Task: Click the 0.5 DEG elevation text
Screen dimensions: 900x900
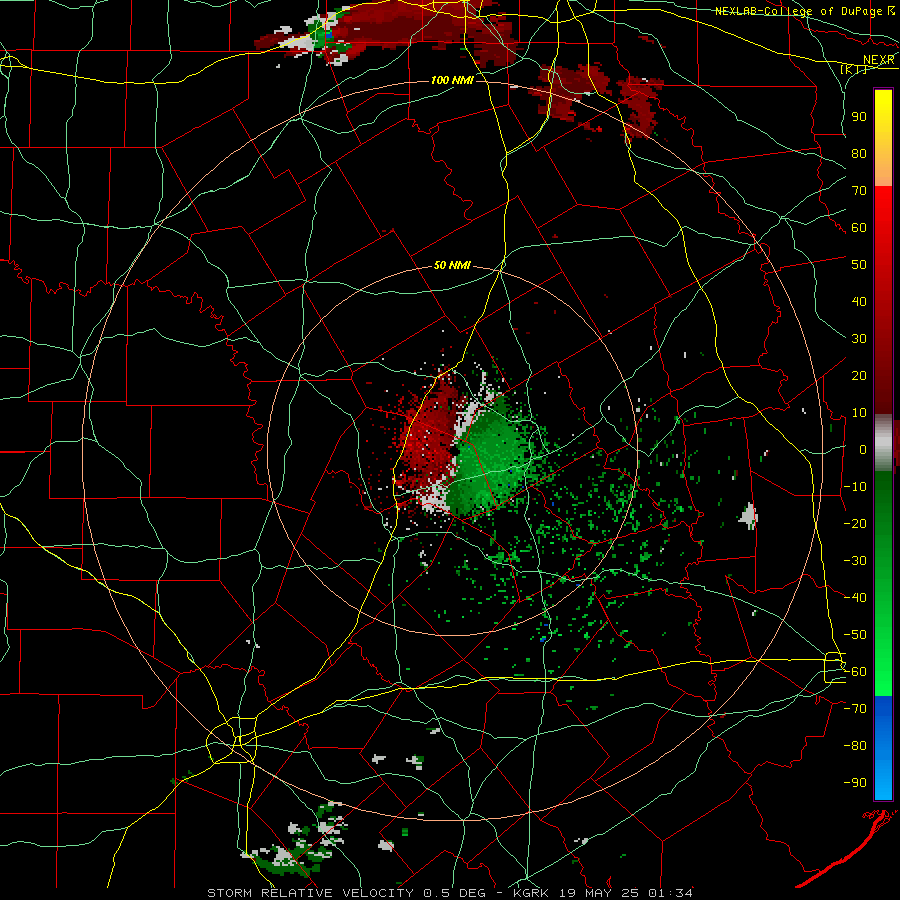Action: tap(454, 893)
